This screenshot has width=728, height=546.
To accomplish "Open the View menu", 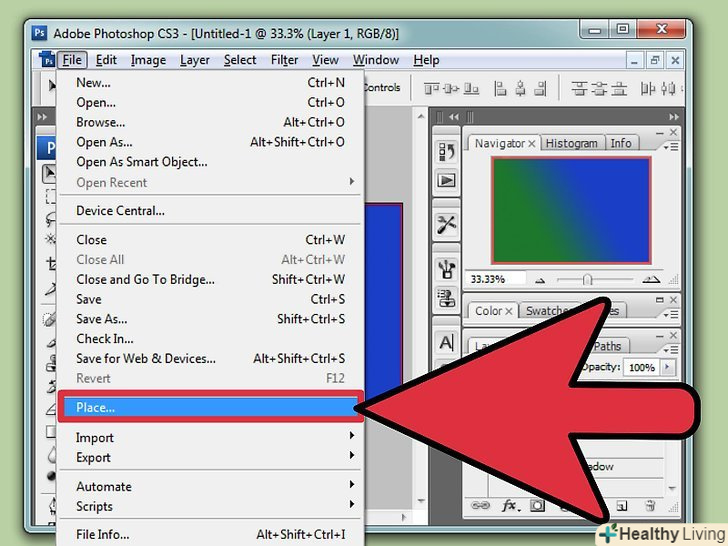I will [325, 60].
